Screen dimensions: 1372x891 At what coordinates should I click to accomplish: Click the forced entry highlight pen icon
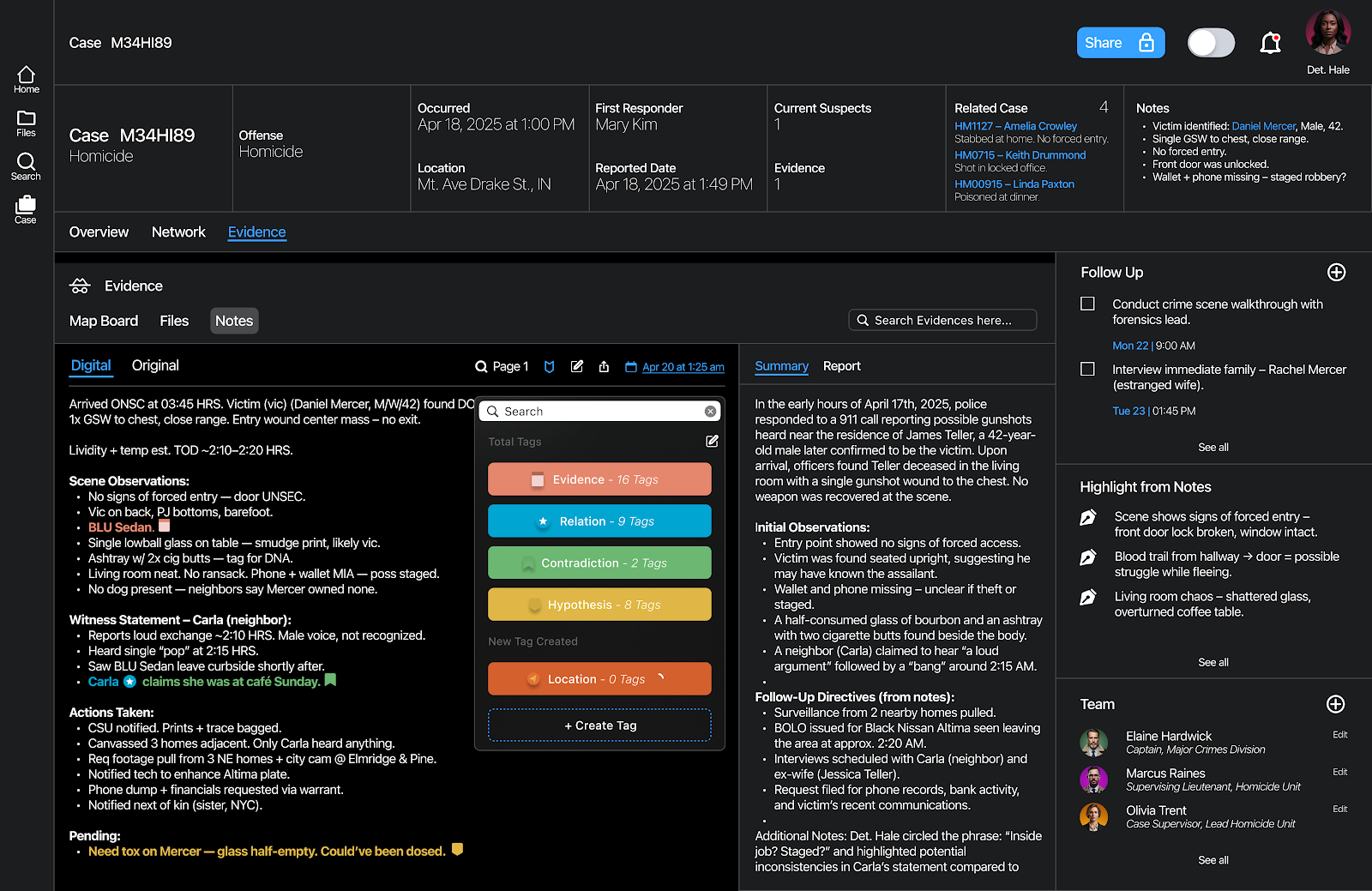[x=1087, y=518]
